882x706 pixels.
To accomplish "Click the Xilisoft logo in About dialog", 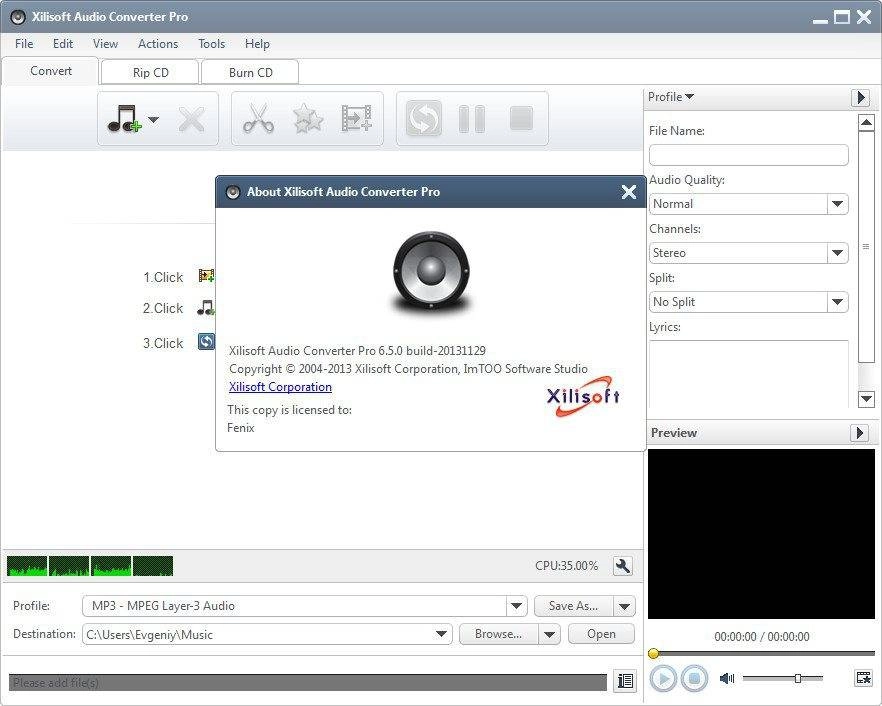I will click(x=583, y=397).
